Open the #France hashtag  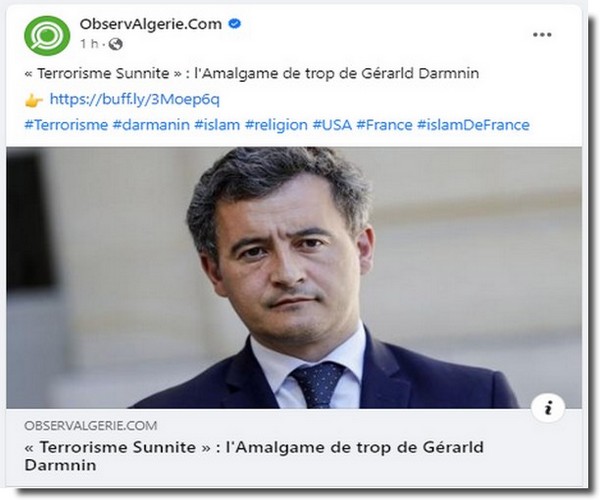pos(384,125)
